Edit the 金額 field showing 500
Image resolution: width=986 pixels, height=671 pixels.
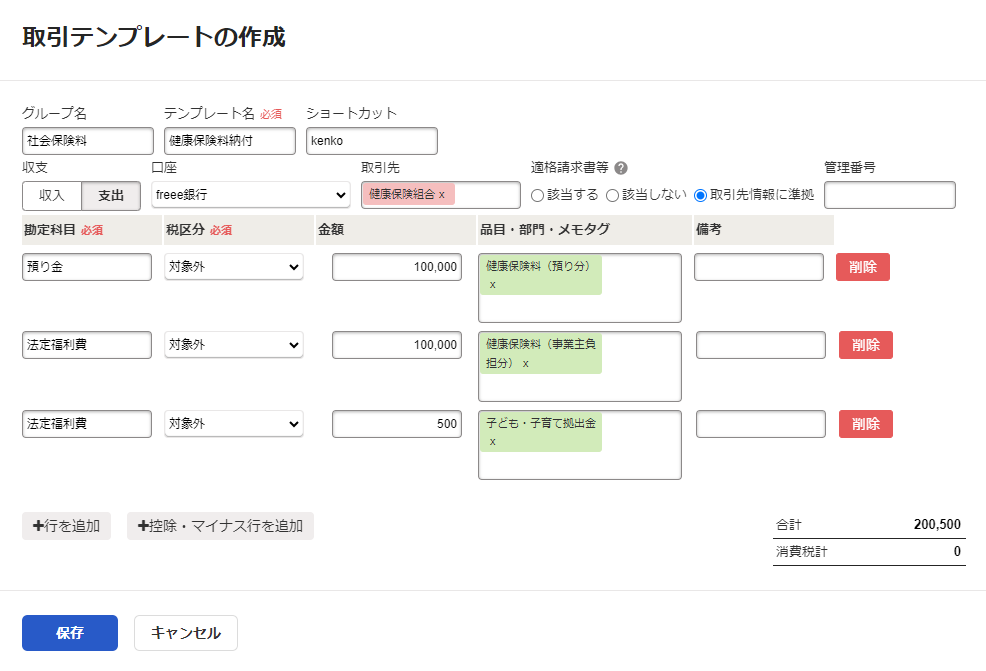coord(397,424)
